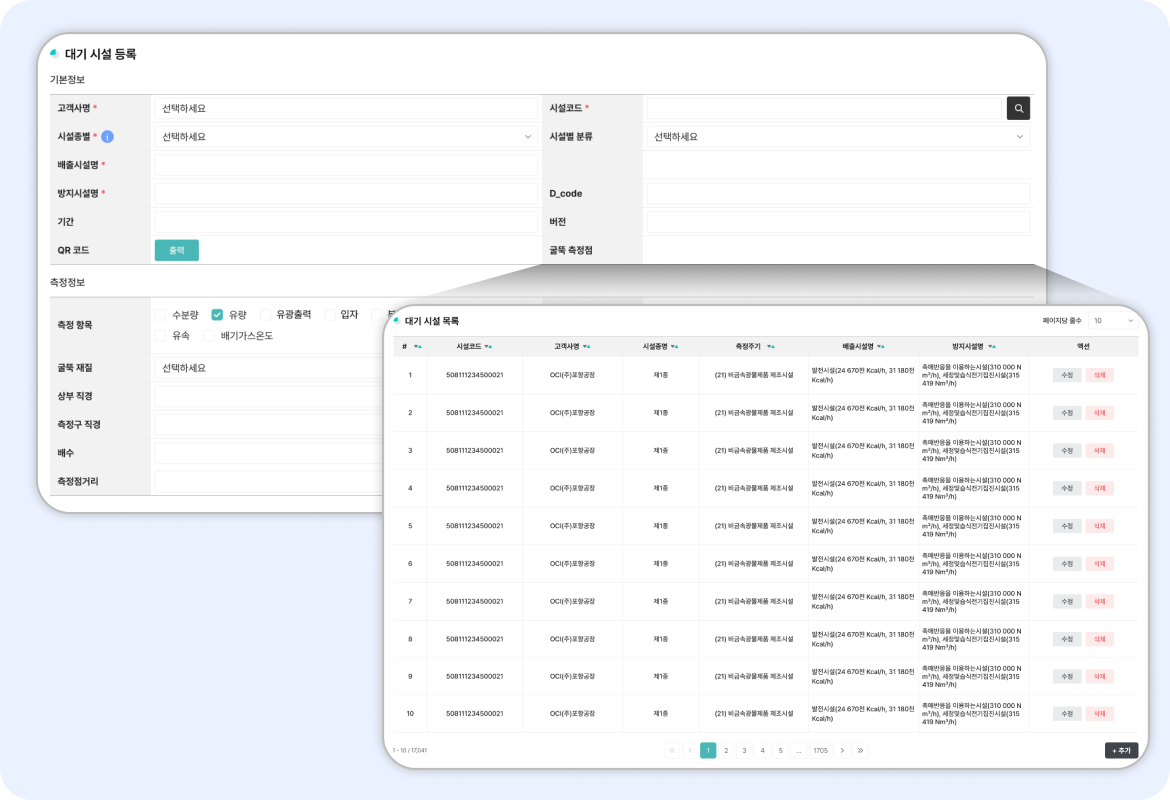Jump to first page with double-left arrow

672,751
